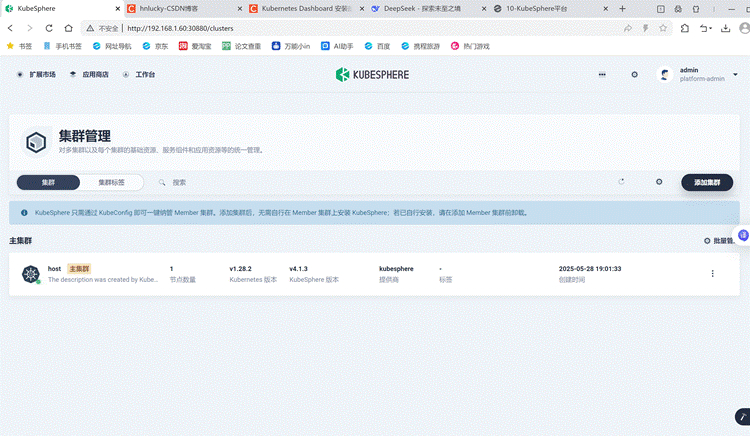Click the kubesphere provider value
This screenshot has height=436, width=750.
click(396, 269)
